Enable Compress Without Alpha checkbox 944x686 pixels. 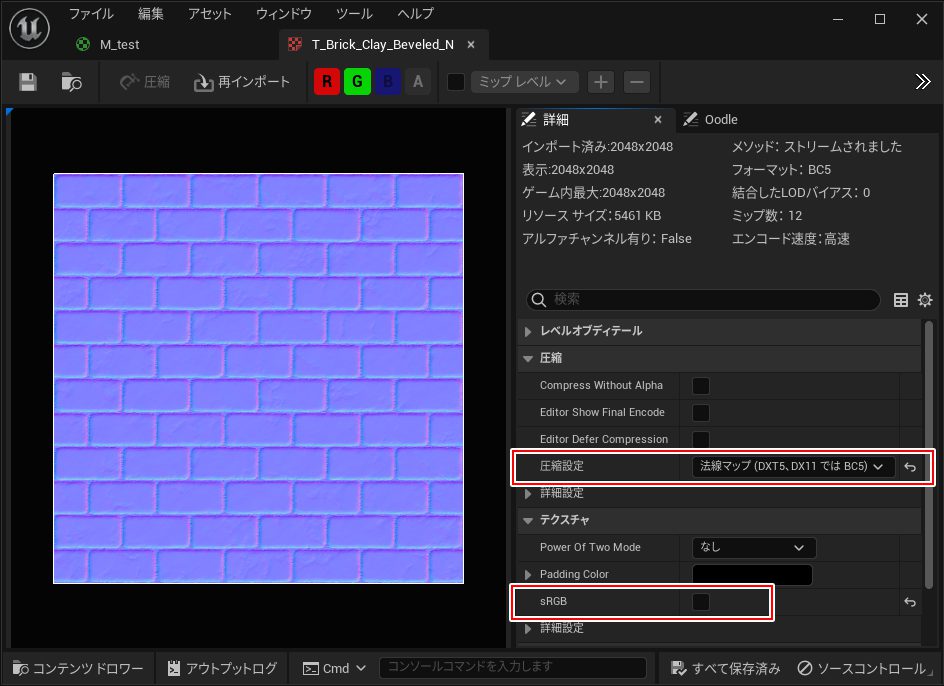pos(701,386)
